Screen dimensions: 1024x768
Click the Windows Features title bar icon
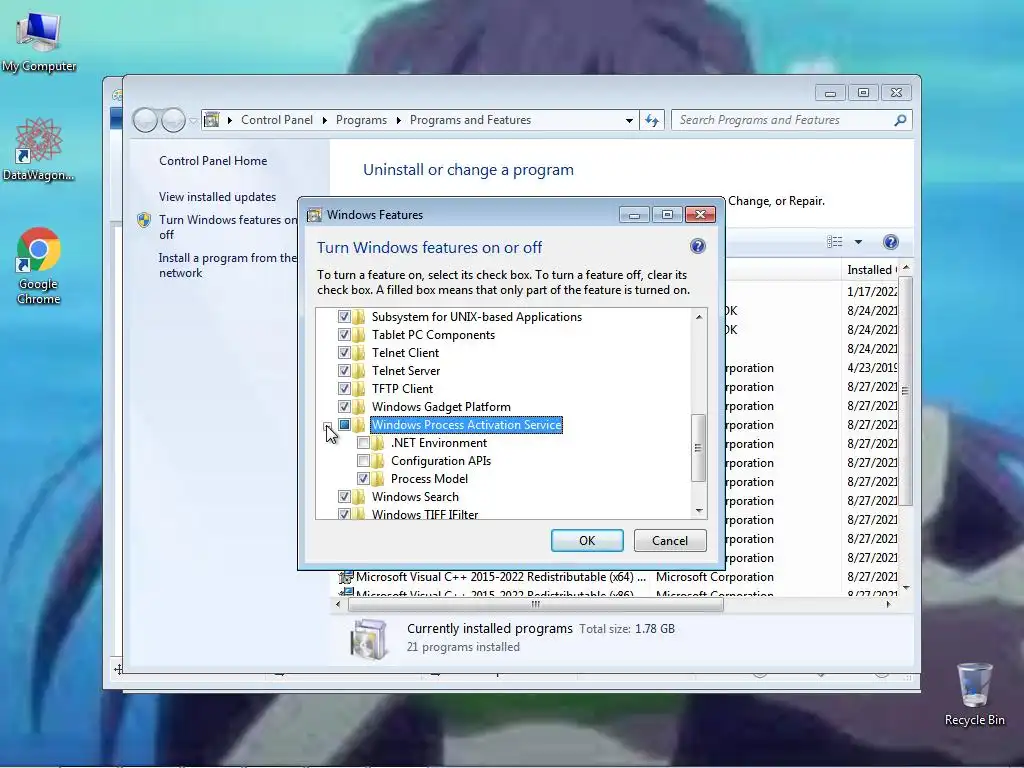pos(315,215)
